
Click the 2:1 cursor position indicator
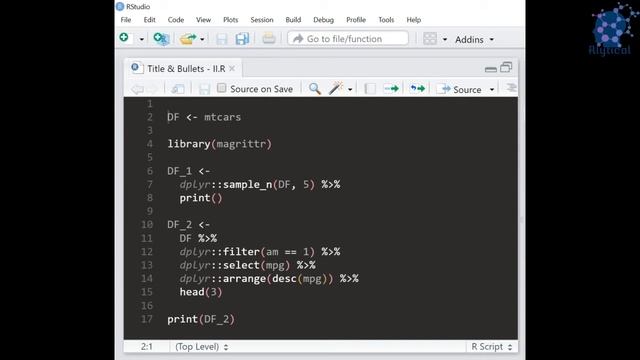147,347
